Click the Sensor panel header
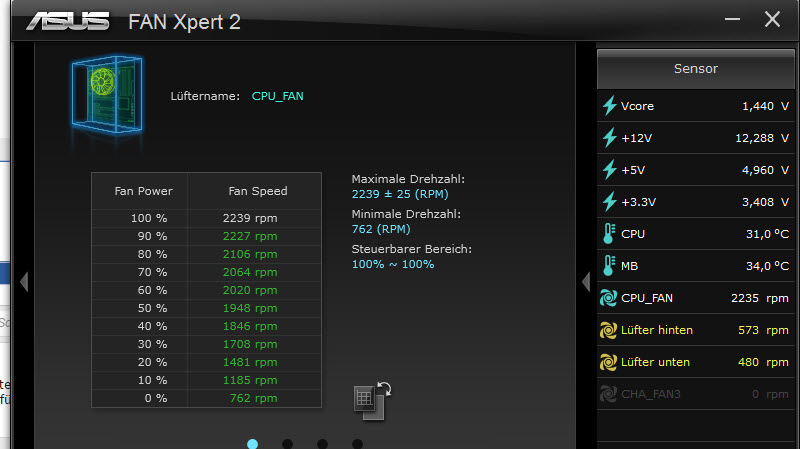This screenshot has width=800, height=449. coord(696,69)
